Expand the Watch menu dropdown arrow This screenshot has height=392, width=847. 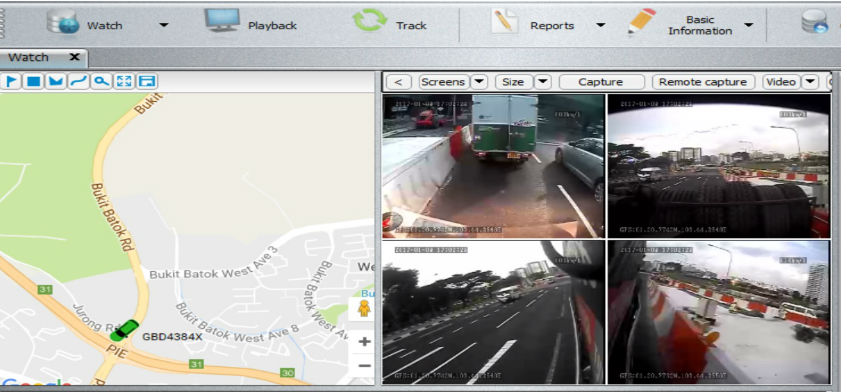click(164, 25)
